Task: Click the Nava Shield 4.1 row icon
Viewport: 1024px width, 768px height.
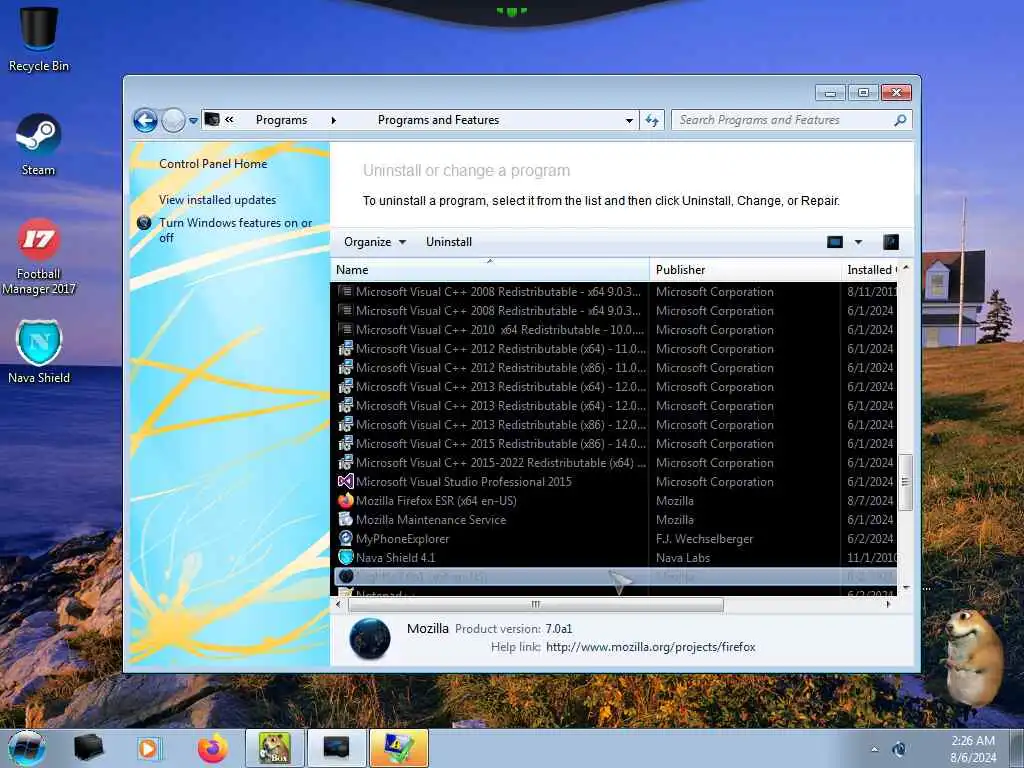Action: point(345,557)
